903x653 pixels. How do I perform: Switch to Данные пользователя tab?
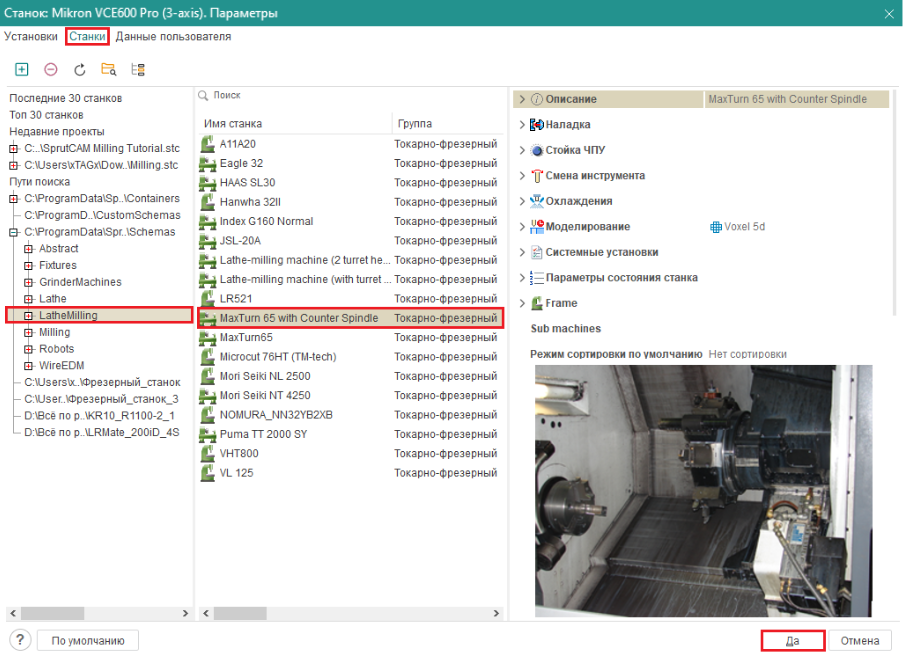point(173,37)
